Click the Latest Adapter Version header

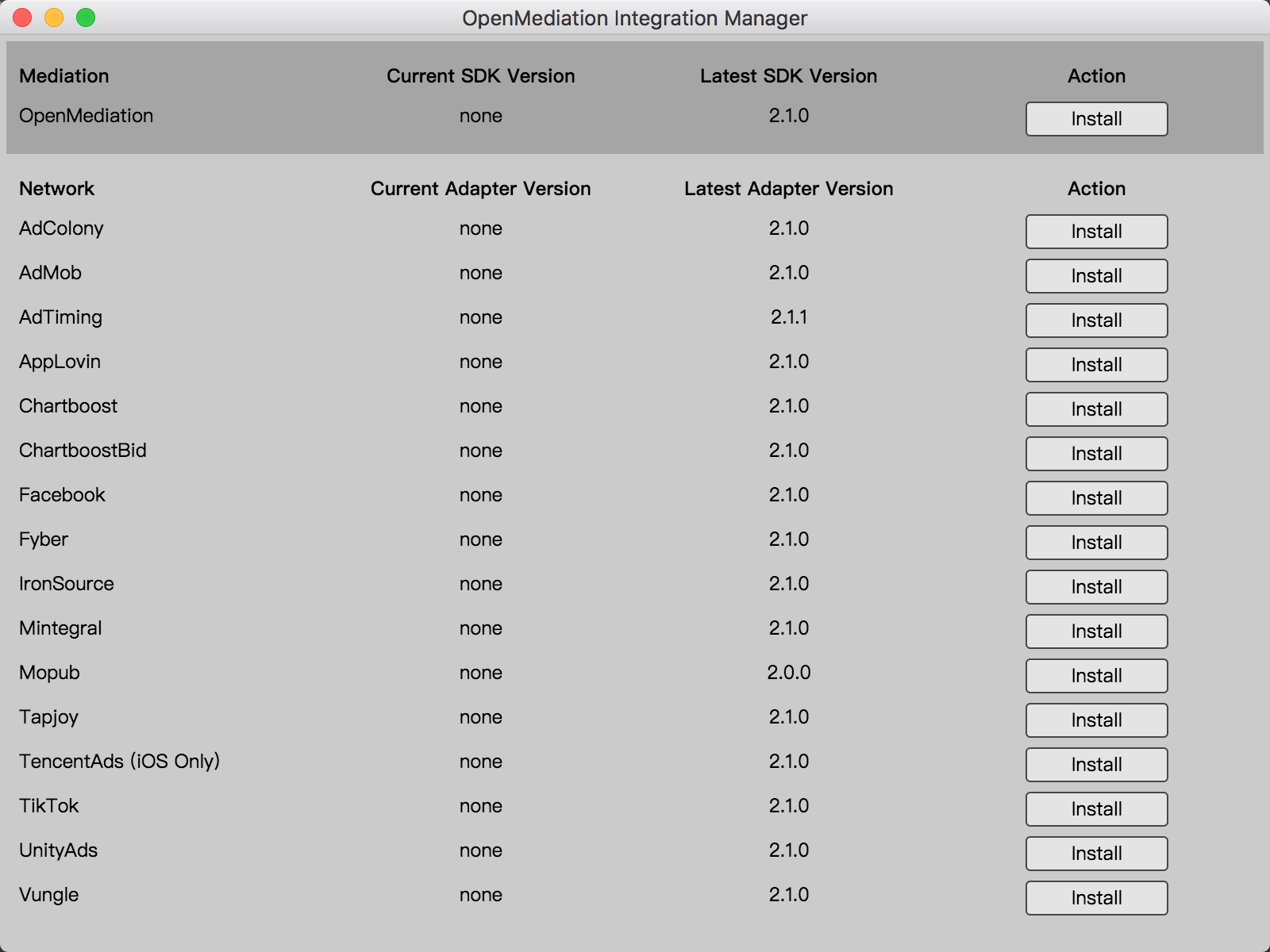[789, 189]
